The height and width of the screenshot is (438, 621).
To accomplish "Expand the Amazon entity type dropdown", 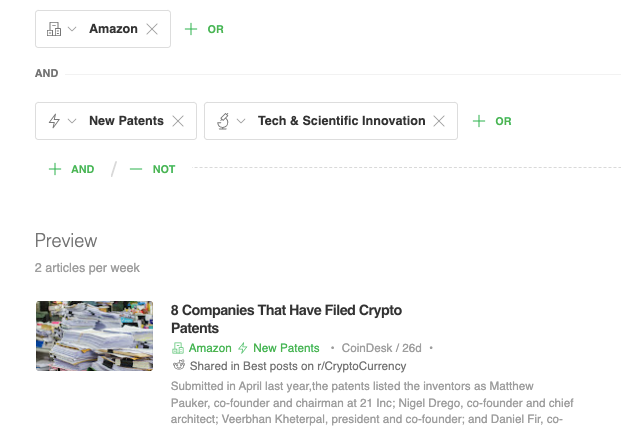I will pyautogui.click(x=72, y=29).
